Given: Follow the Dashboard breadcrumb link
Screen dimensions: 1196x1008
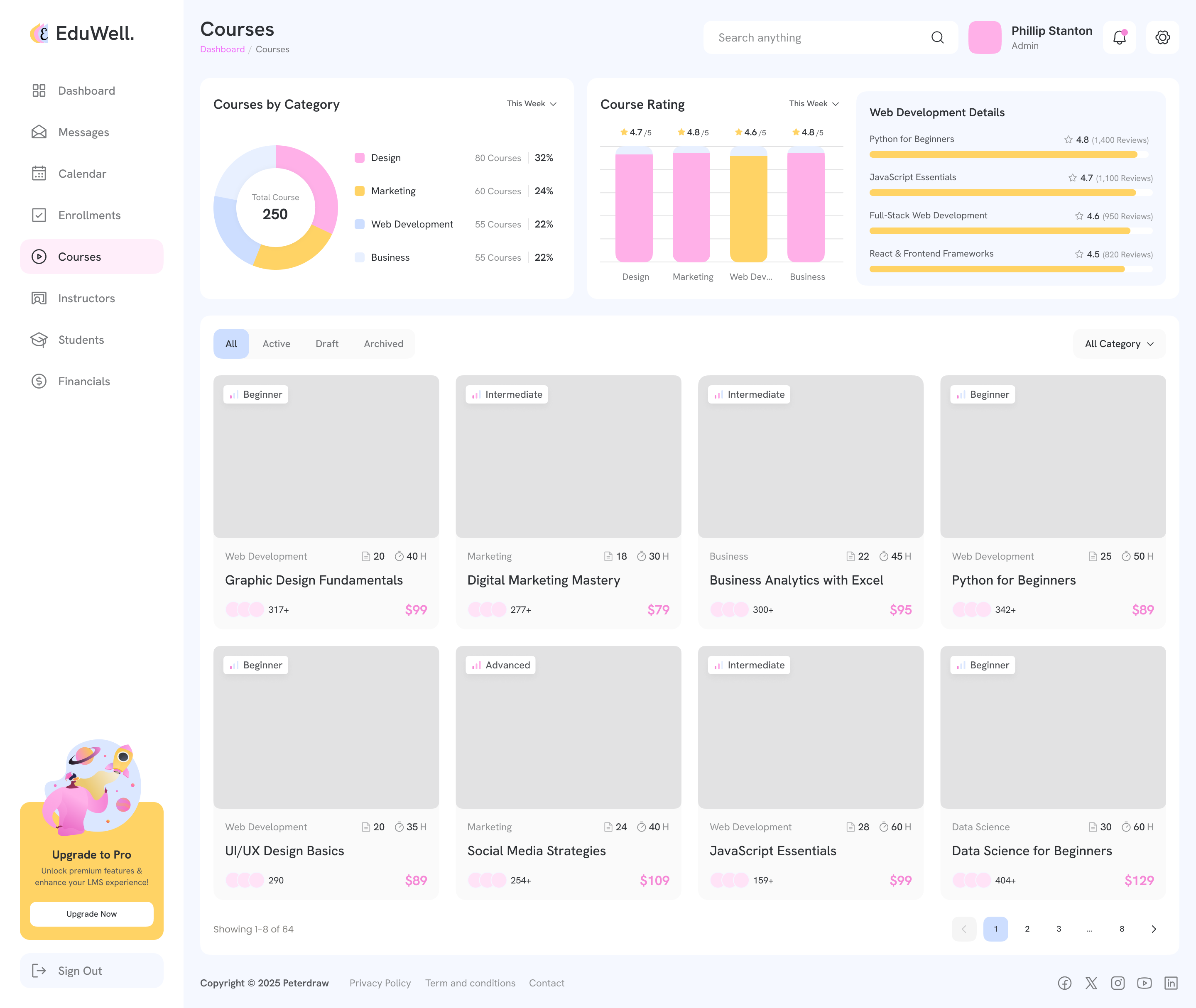Looking at the screenshot, I should pyautogui.click(x=223, y=49).
